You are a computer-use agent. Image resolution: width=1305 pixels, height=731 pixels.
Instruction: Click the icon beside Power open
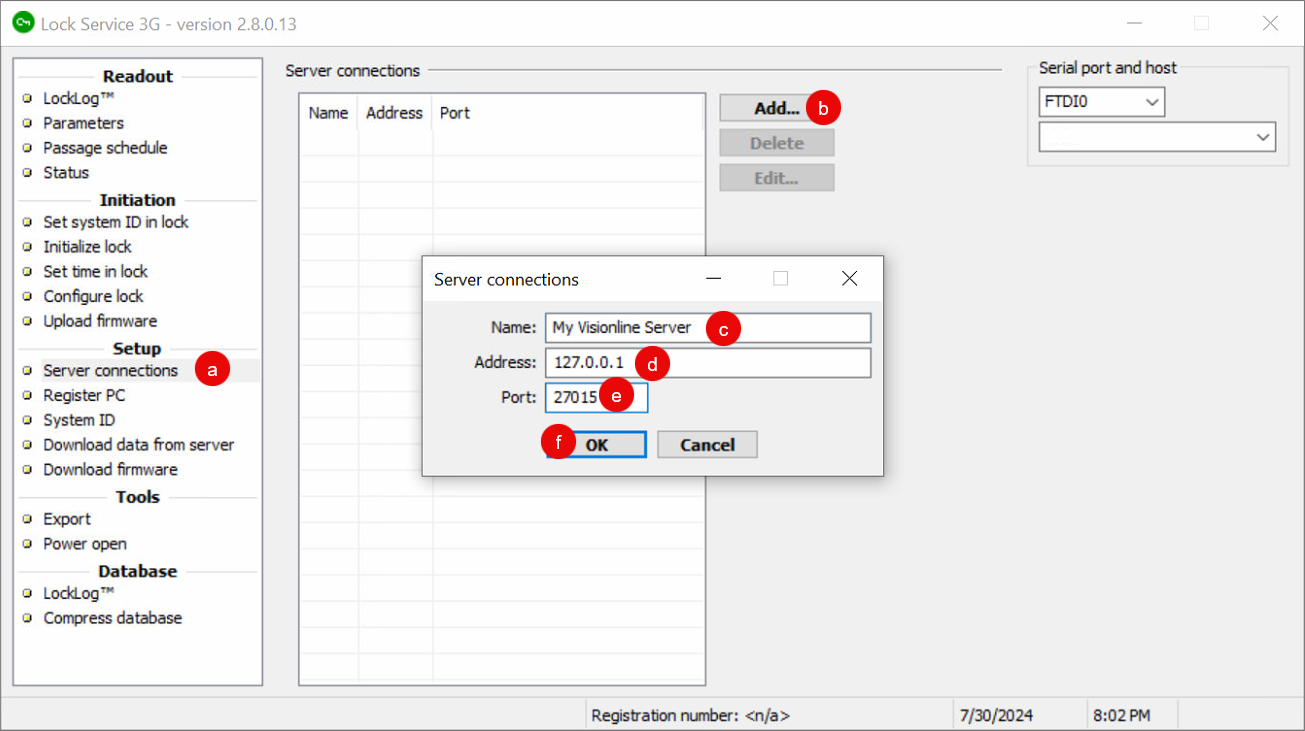[x=25, y=544]
